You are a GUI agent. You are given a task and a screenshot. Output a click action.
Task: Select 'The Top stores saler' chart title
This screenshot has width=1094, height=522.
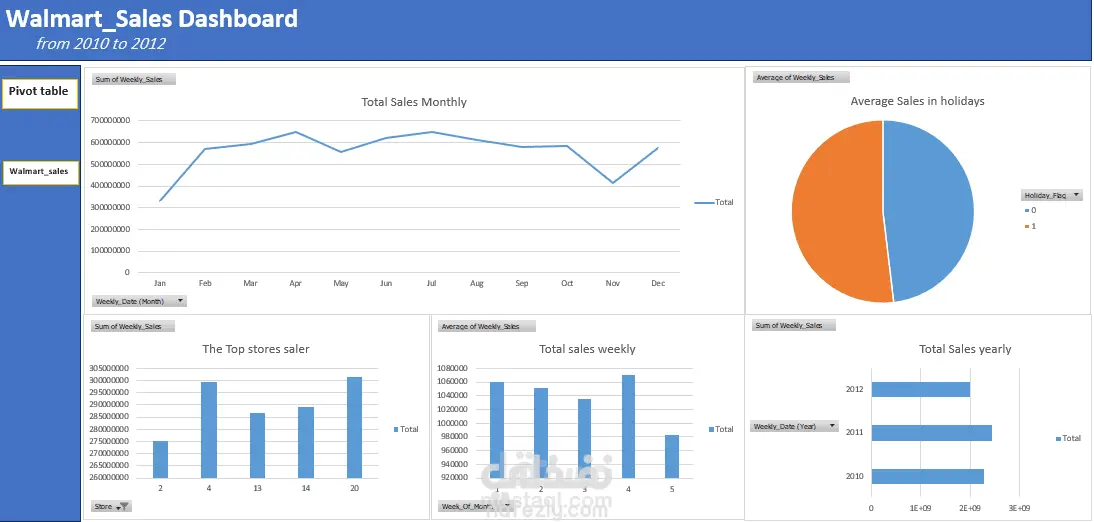tap(256, 349)
